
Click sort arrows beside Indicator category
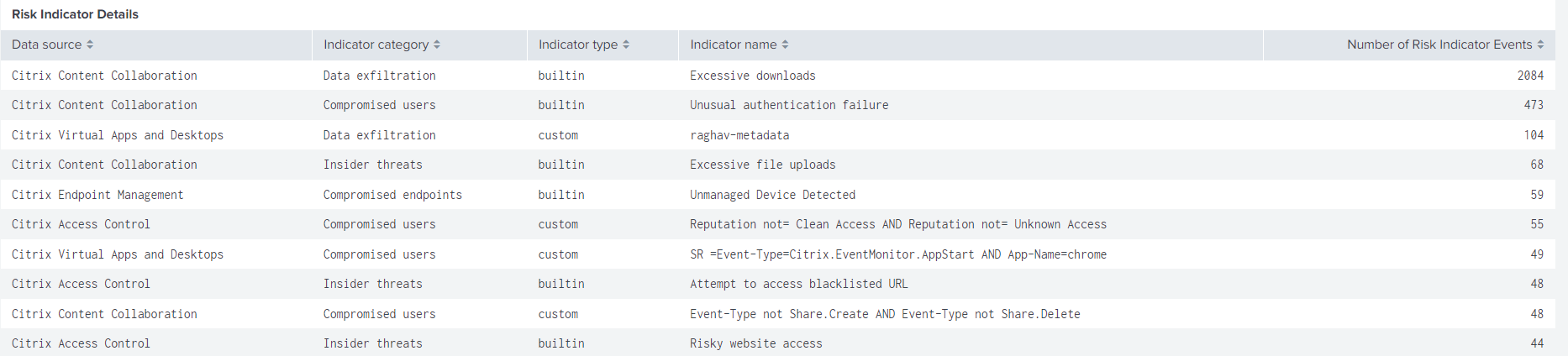point(437,44)
